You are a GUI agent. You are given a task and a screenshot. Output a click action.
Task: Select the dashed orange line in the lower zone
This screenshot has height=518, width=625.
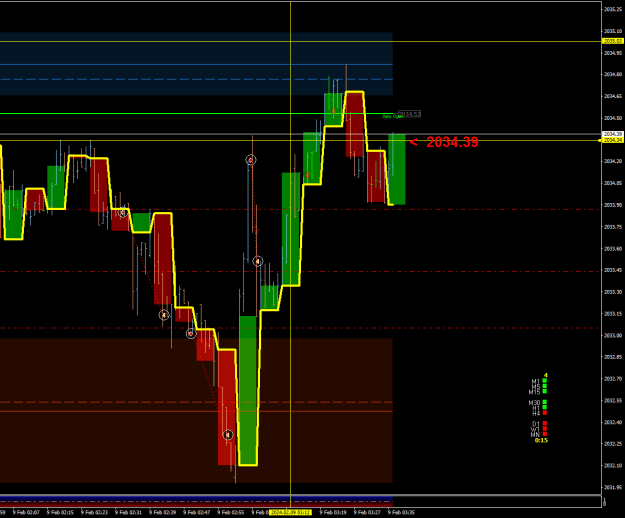click(196, 402)
